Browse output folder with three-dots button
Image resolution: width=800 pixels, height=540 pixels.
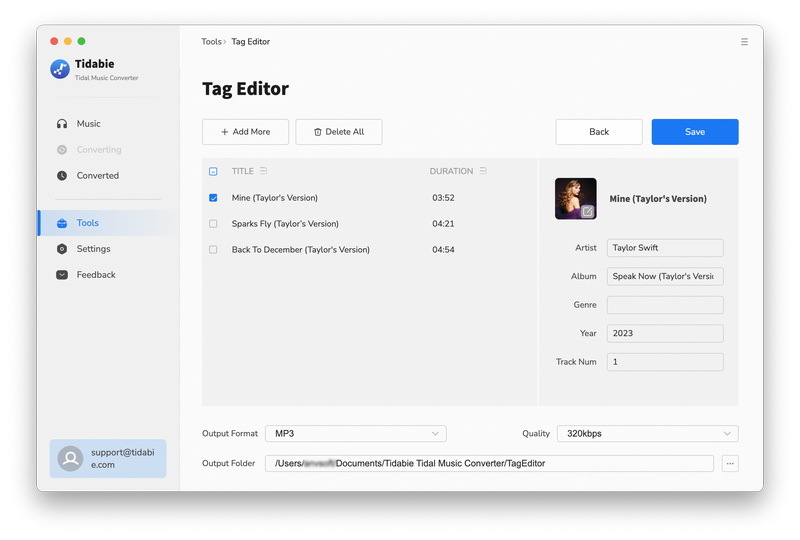[x=730, y=463]
